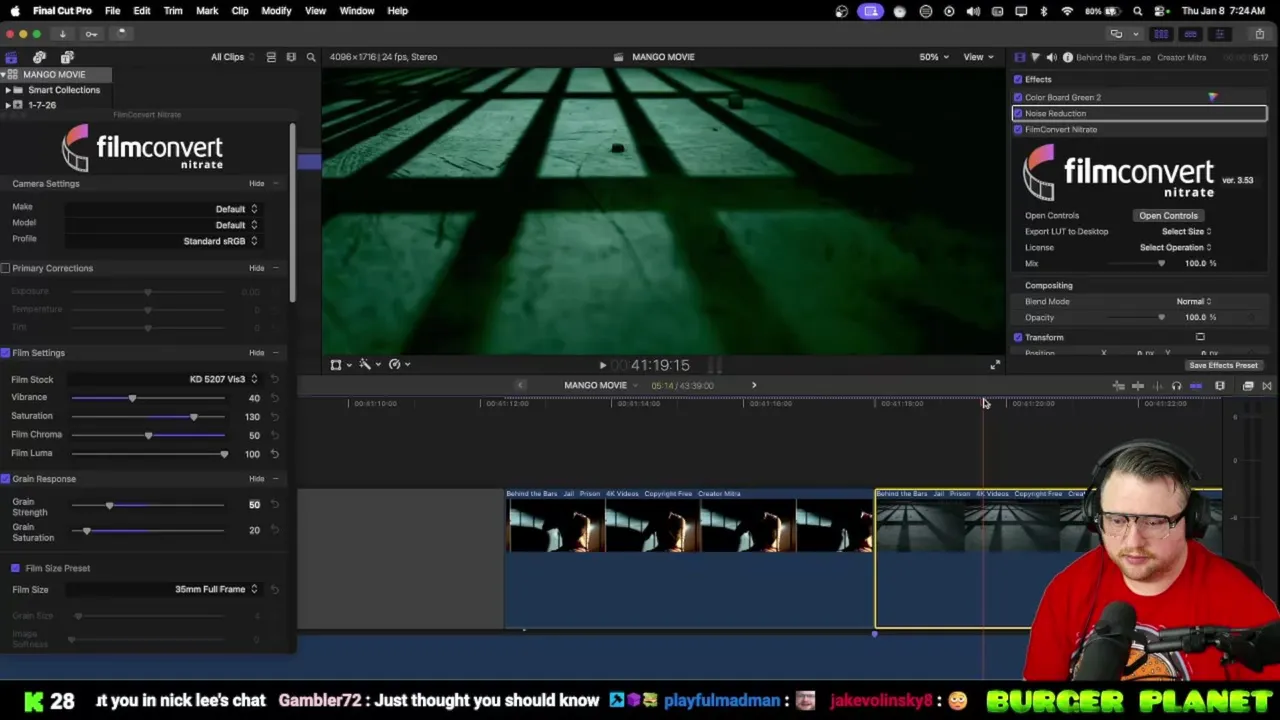Switch to the Color inspector icon
Viewport: 1280px width, 720px height.
pyautogui.click(x=1035, y=57)
